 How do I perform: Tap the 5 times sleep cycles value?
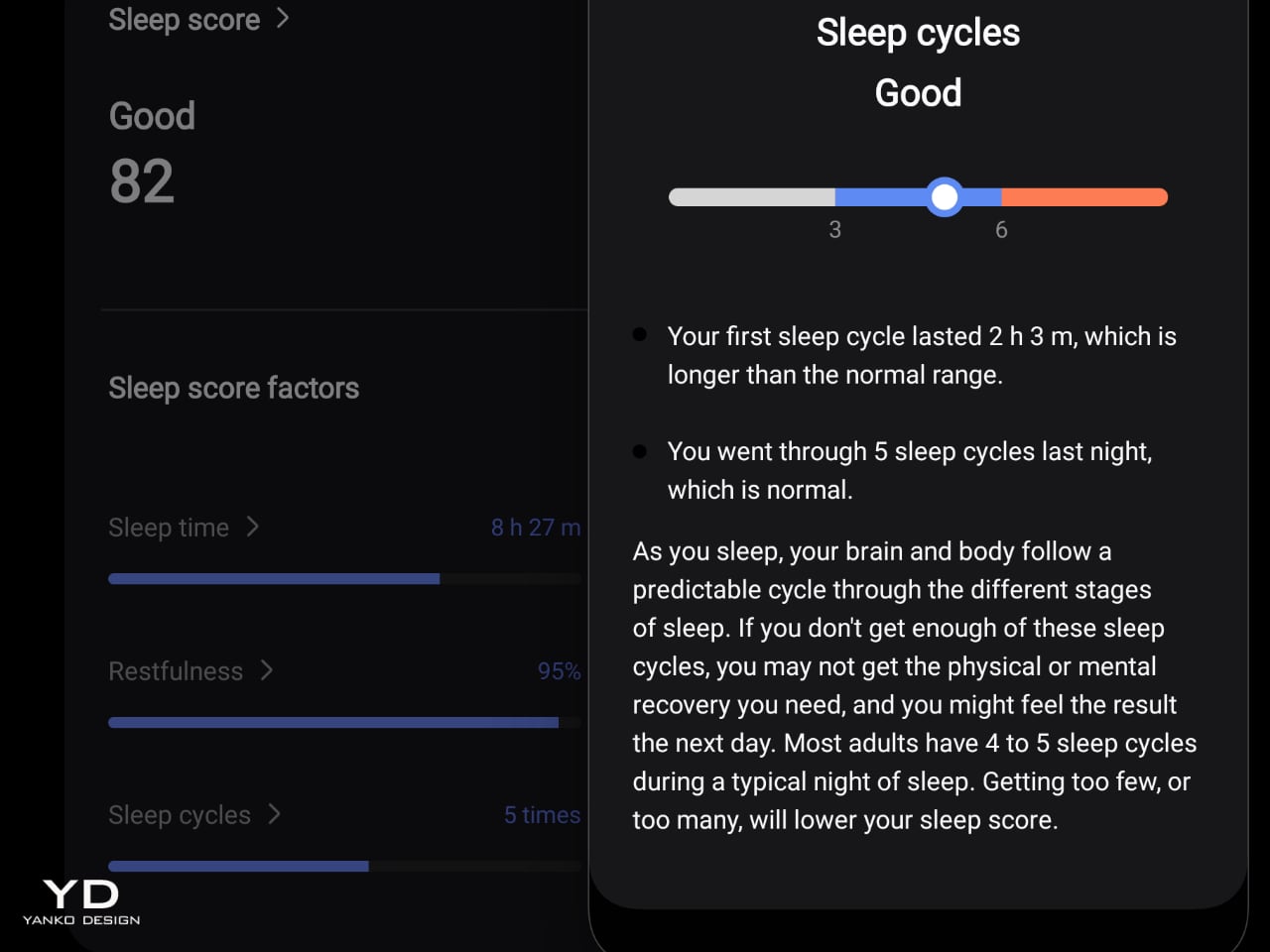[x=542, y=815]
